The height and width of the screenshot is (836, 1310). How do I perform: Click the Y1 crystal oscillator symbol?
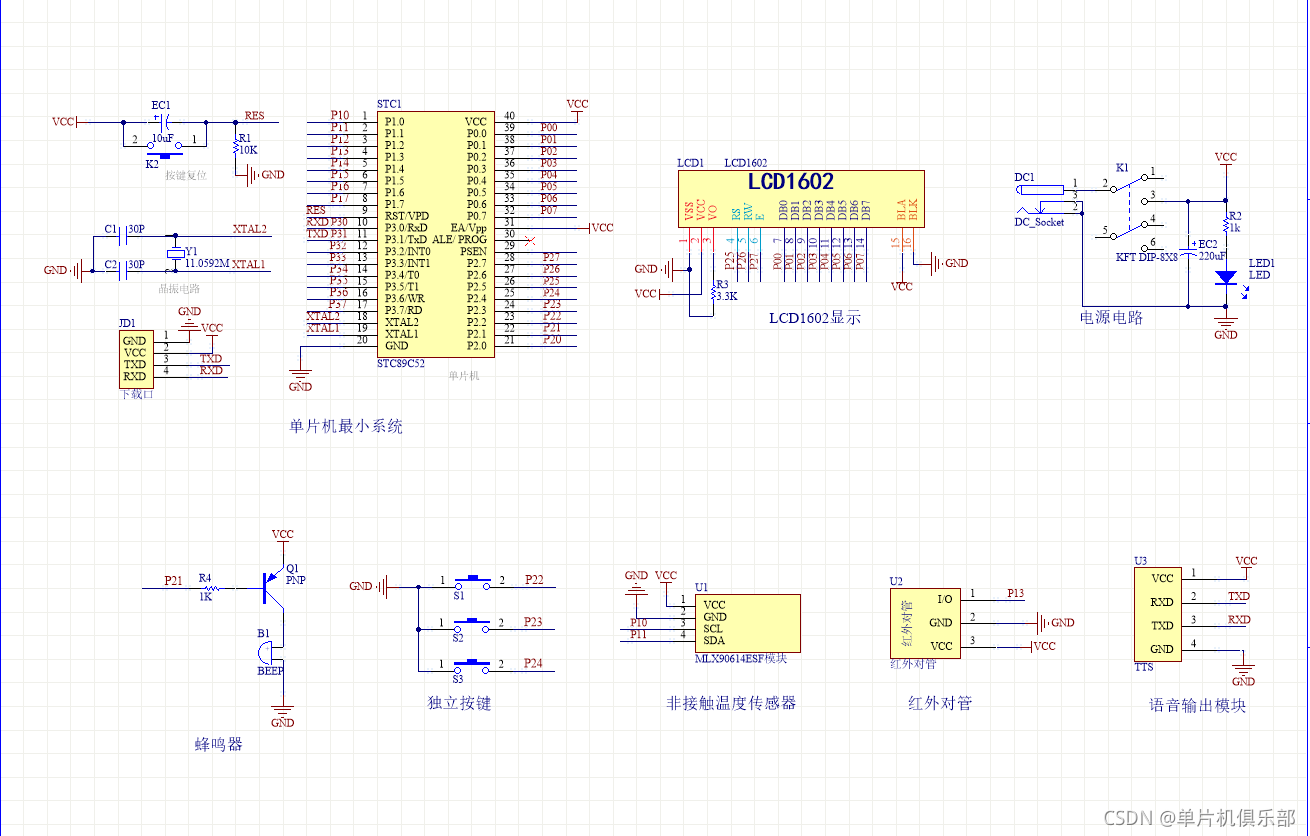click(x=176, y=253)
